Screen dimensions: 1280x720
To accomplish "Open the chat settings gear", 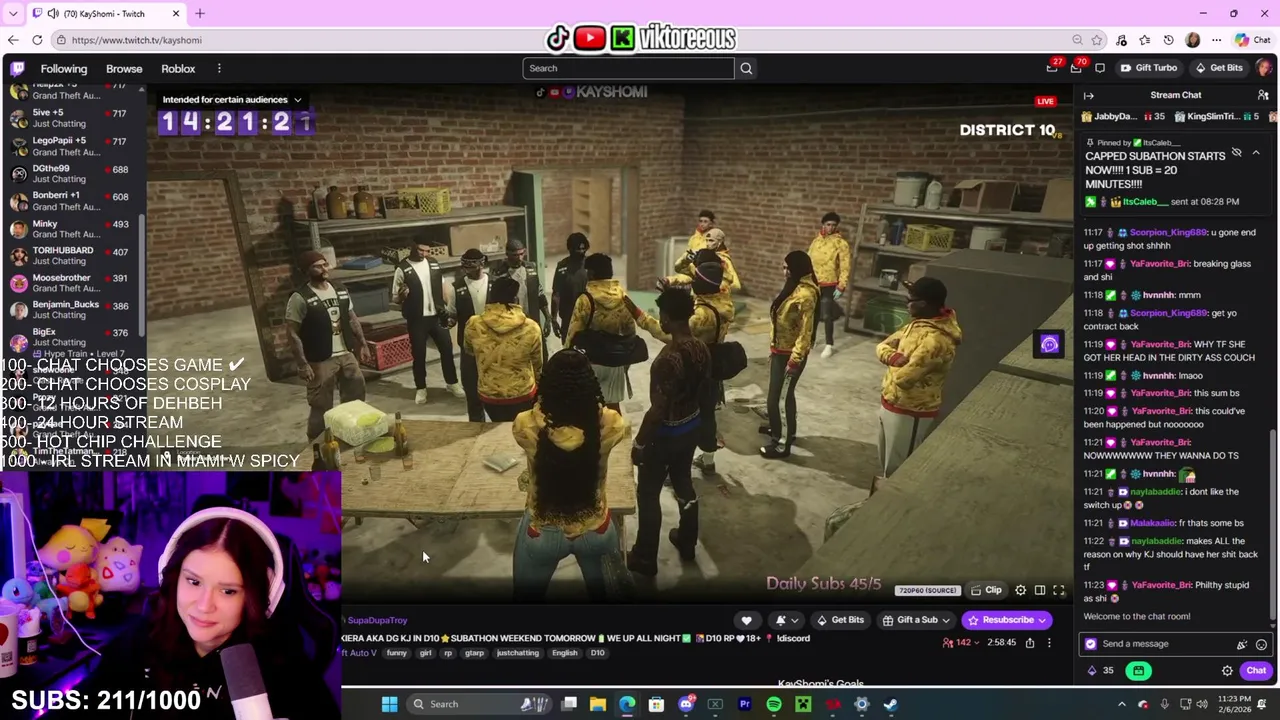I will 1227,671.
